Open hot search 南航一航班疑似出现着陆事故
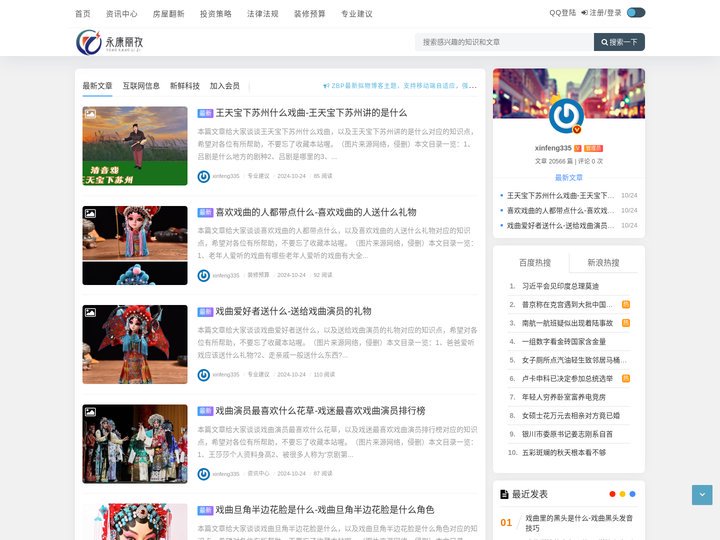The height and width of the screenshot is (540, 720). click(x=567, y=323)
